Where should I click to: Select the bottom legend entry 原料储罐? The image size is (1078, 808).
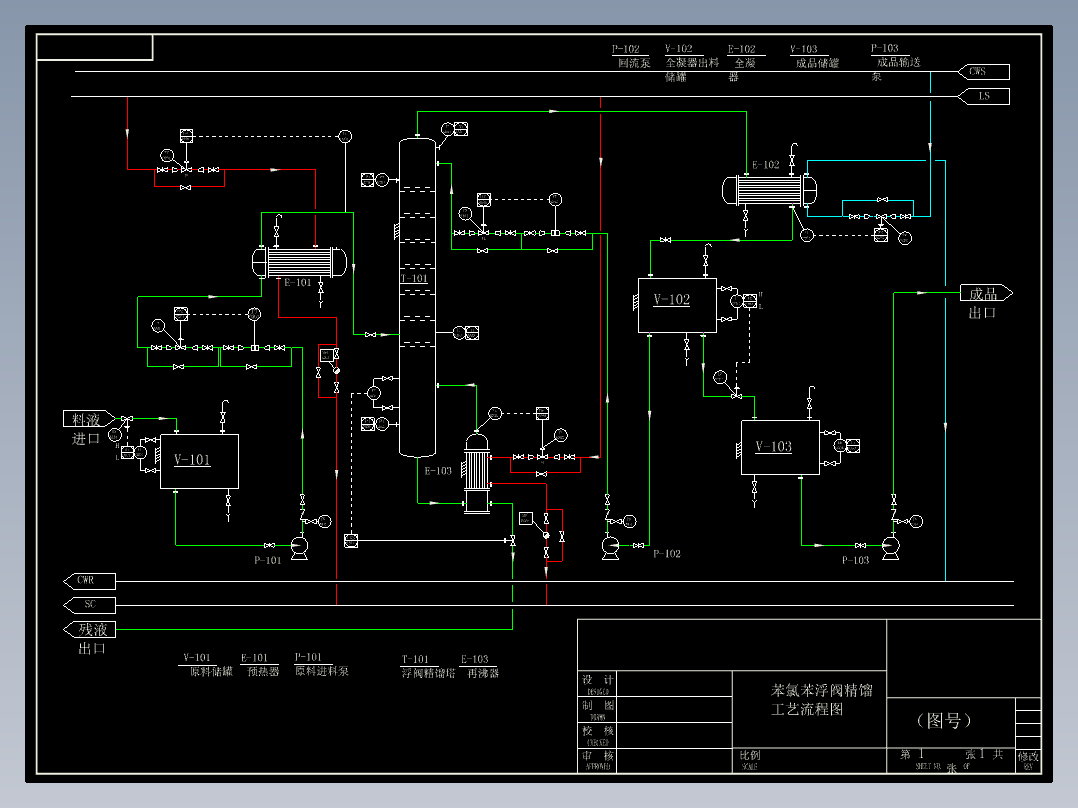point(208,665)
